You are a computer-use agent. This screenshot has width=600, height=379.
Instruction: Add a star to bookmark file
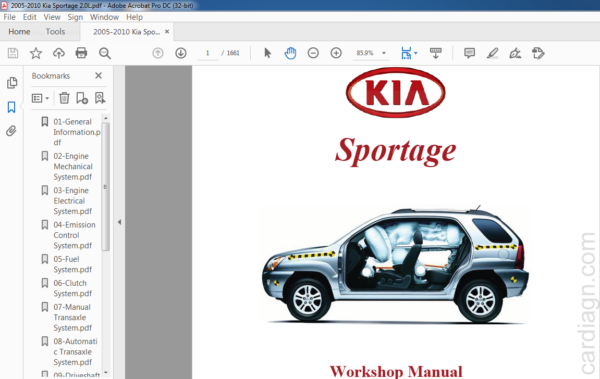[x=36, y=53]
